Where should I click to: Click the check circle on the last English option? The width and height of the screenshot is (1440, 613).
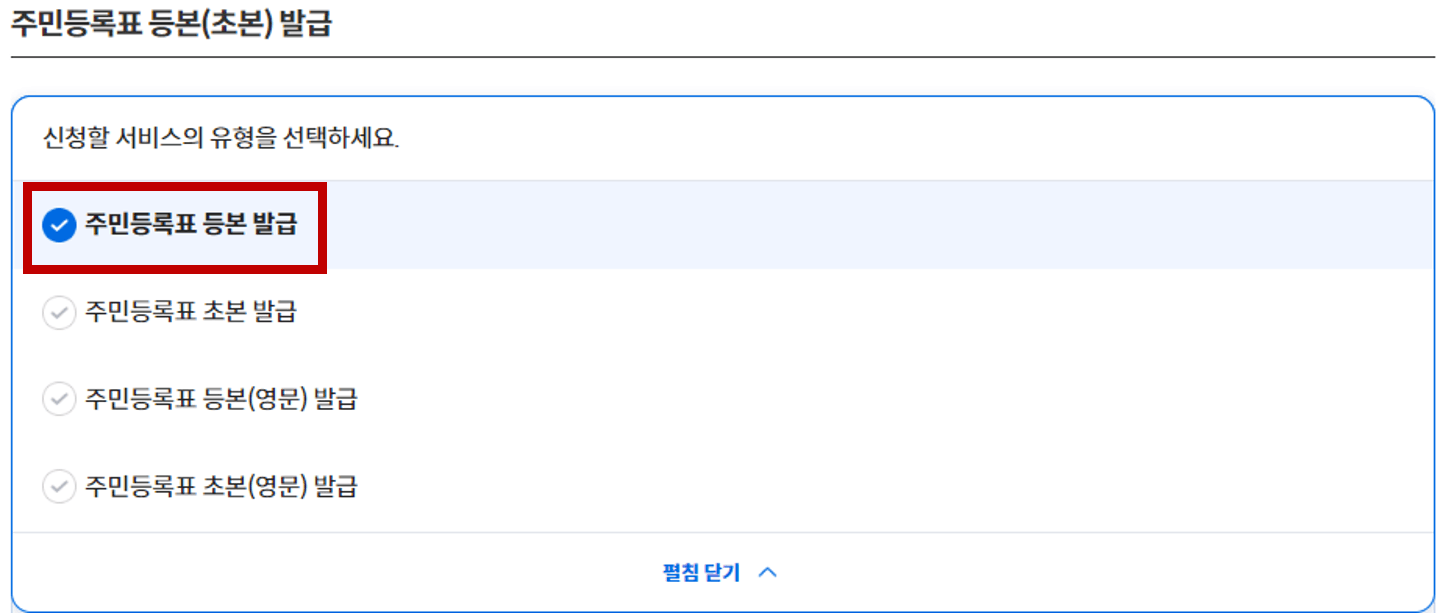[x=59, y=486]
